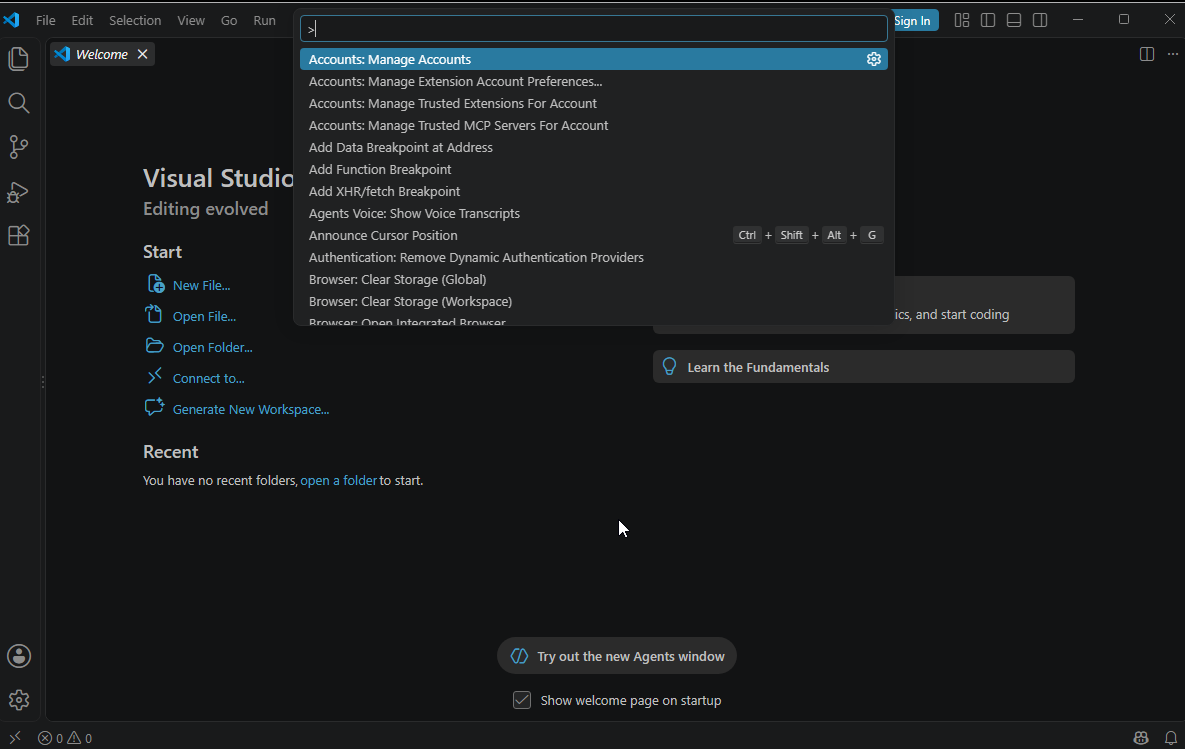Viewport: 1185px width, 749px height.
Task: Select the Welcome editor tab
Action: pos(102,54)
